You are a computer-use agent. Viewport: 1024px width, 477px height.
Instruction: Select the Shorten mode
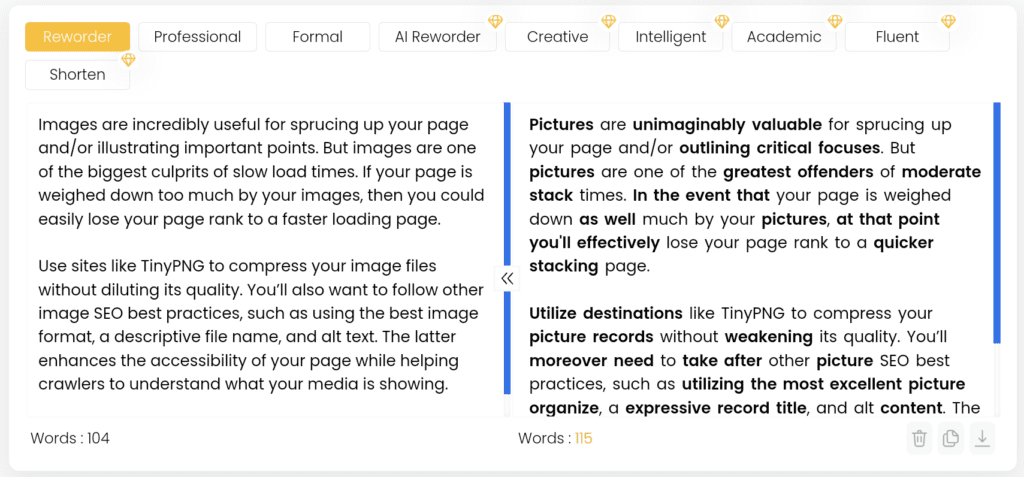[x=77, y=74]
